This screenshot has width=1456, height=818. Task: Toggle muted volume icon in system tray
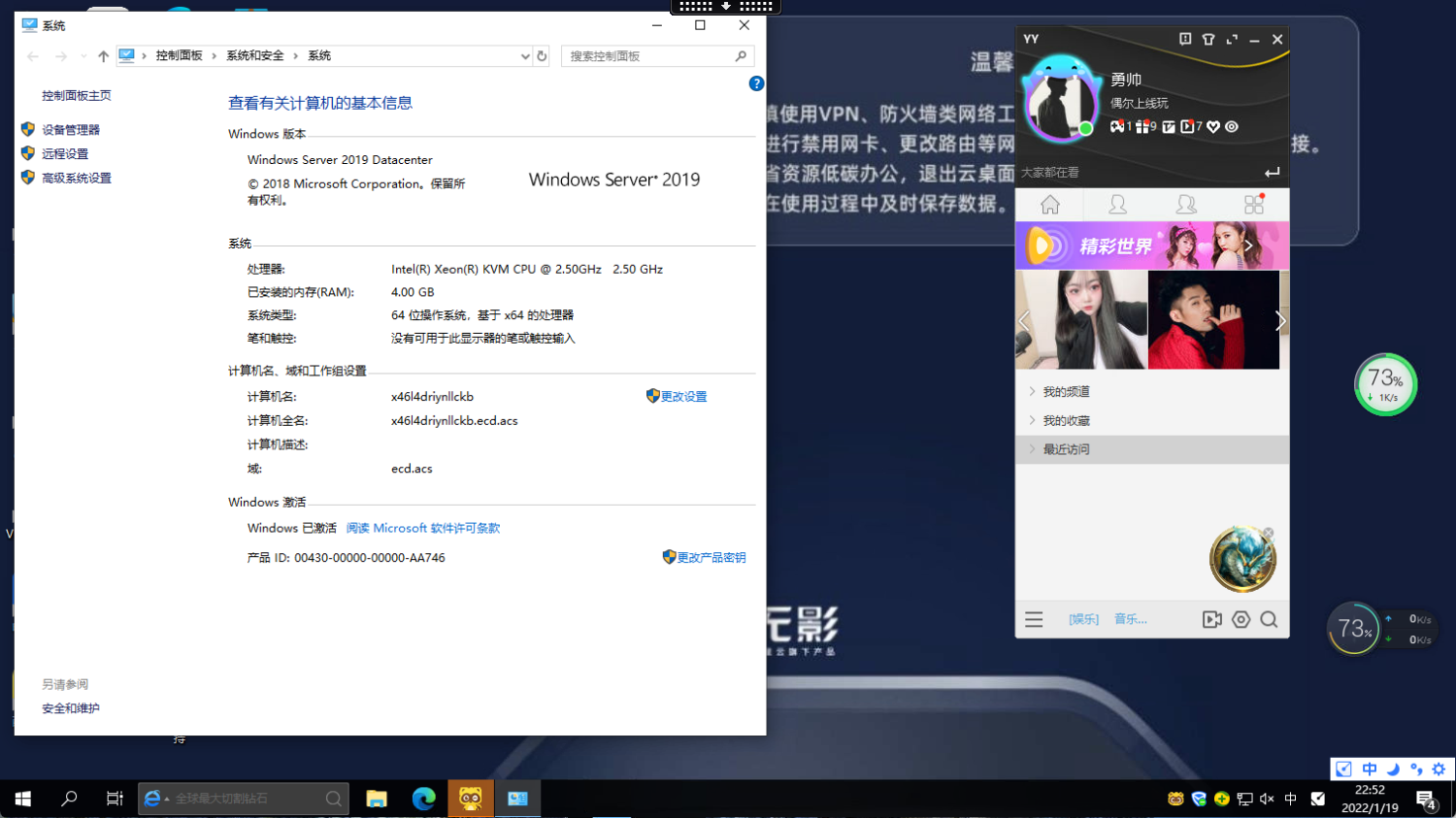pos(1267,799)
